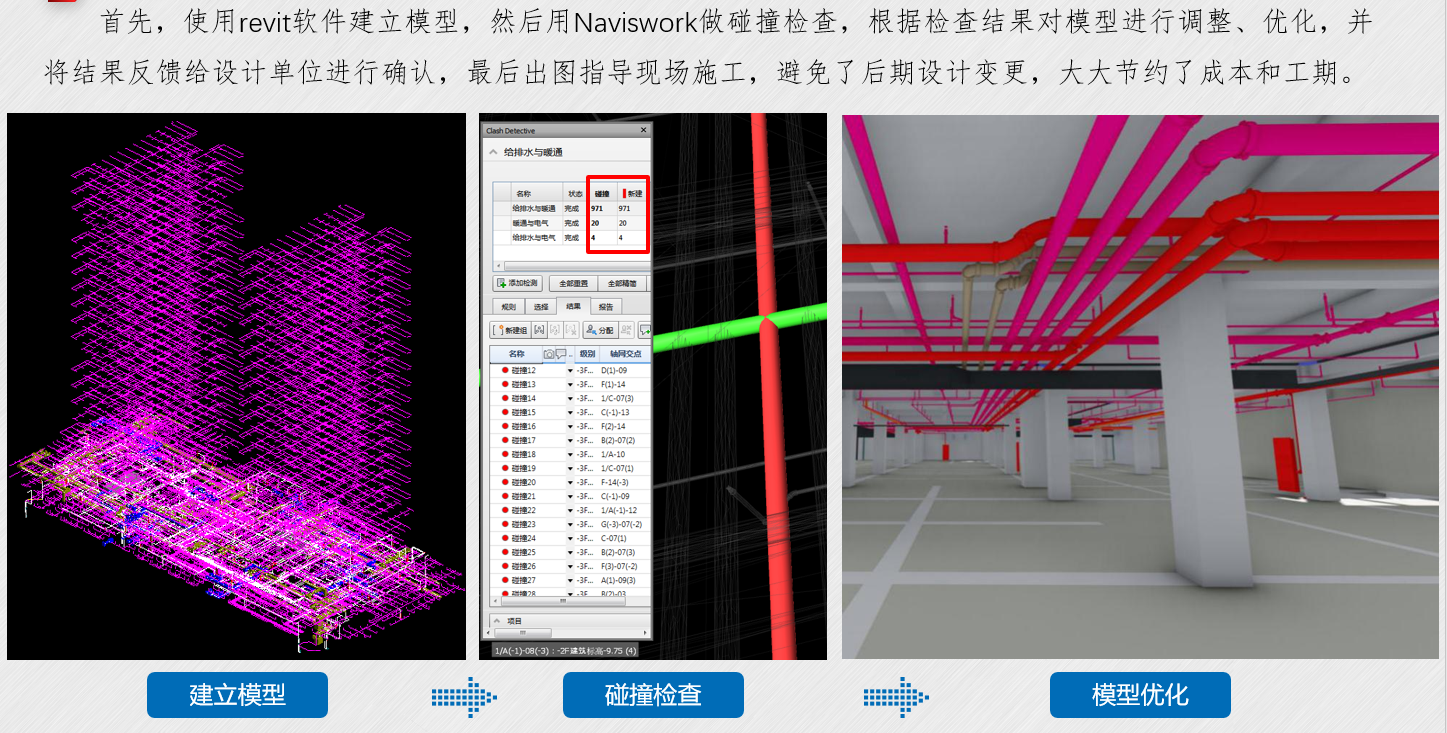Switch to the 选择 tab

[541, 306]
